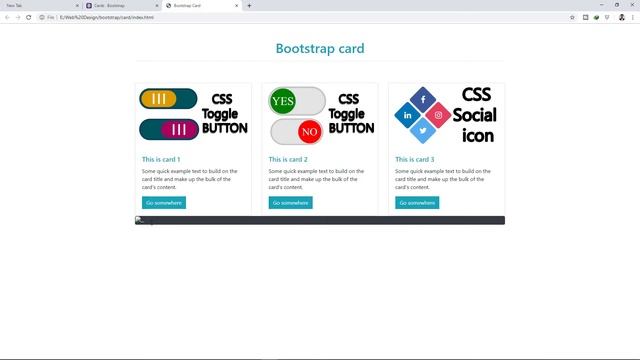The width and height of the screenshot is (640, 360).
Task: Toggle the yellow knob switch in card 1
Action: click(x=168, y=99)
